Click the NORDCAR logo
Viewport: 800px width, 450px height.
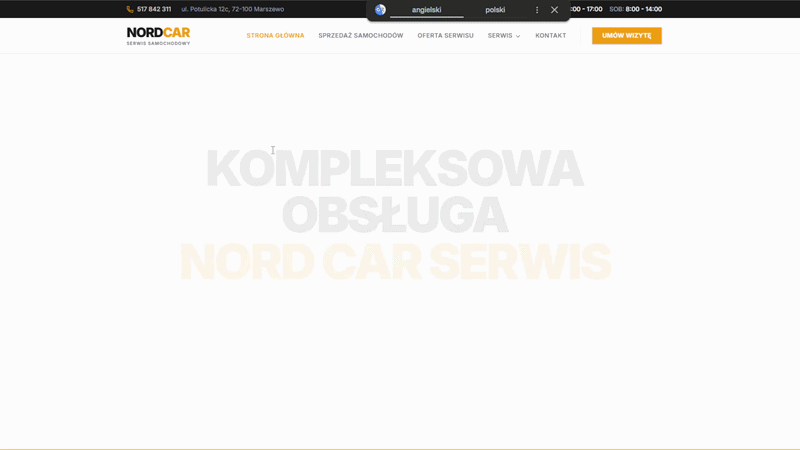pyautogui.click(x=158, y=36)
